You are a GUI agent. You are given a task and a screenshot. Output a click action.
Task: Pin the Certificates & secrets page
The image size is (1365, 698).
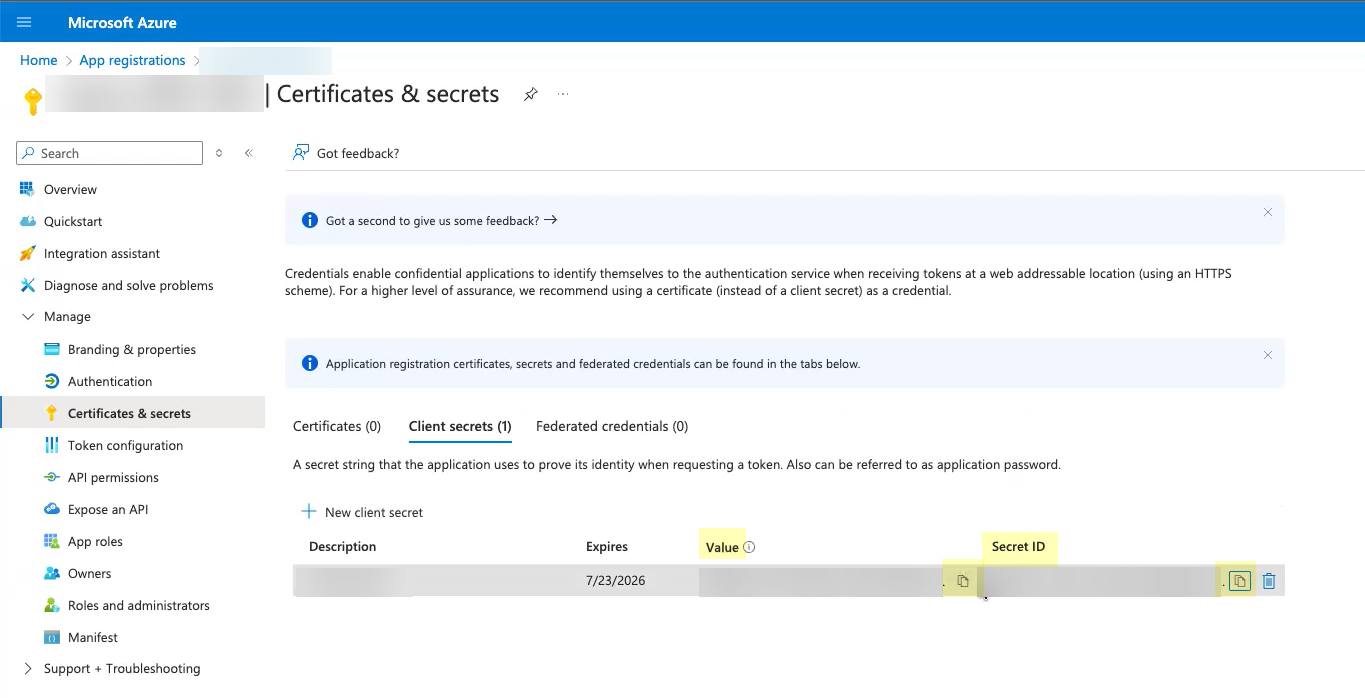pyautogui.click(x=531, y=94)
